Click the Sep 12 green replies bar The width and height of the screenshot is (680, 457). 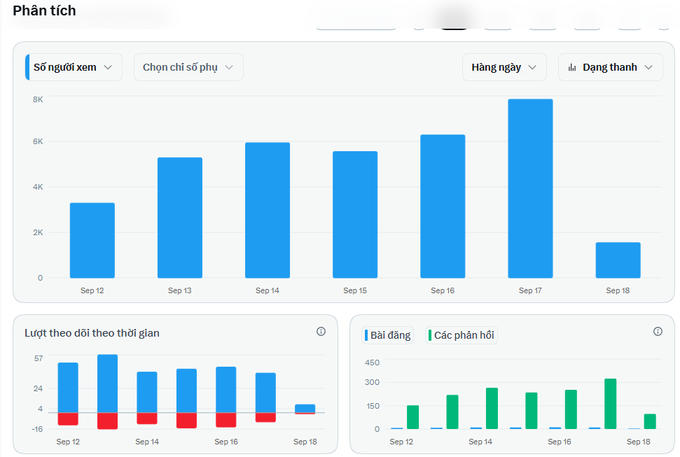pyautogui.click(x=413, y=417)
